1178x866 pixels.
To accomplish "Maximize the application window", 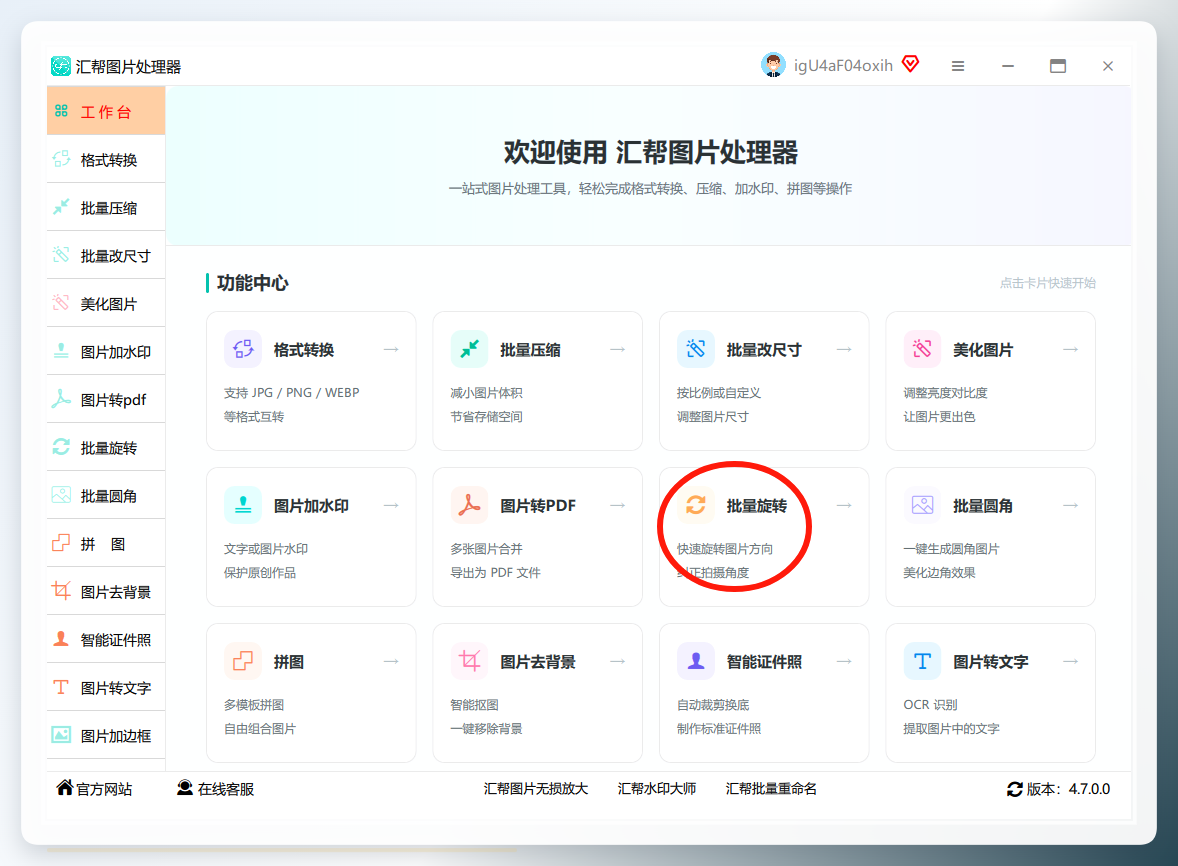I will point(1058,66).
